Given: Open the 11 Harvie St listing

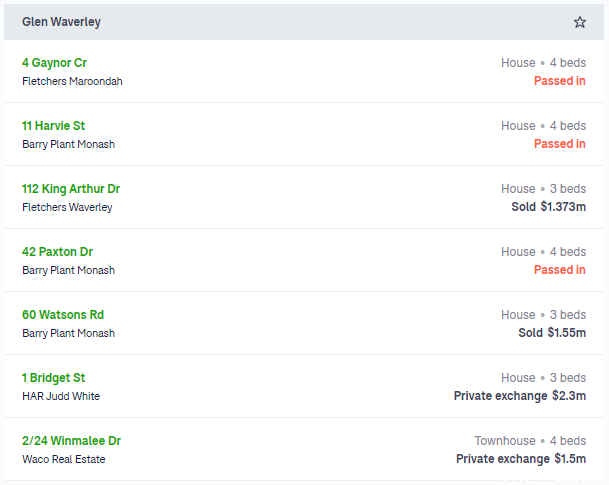Looking at the screenshot, I should pyautogui.click(x=53, y=126).
